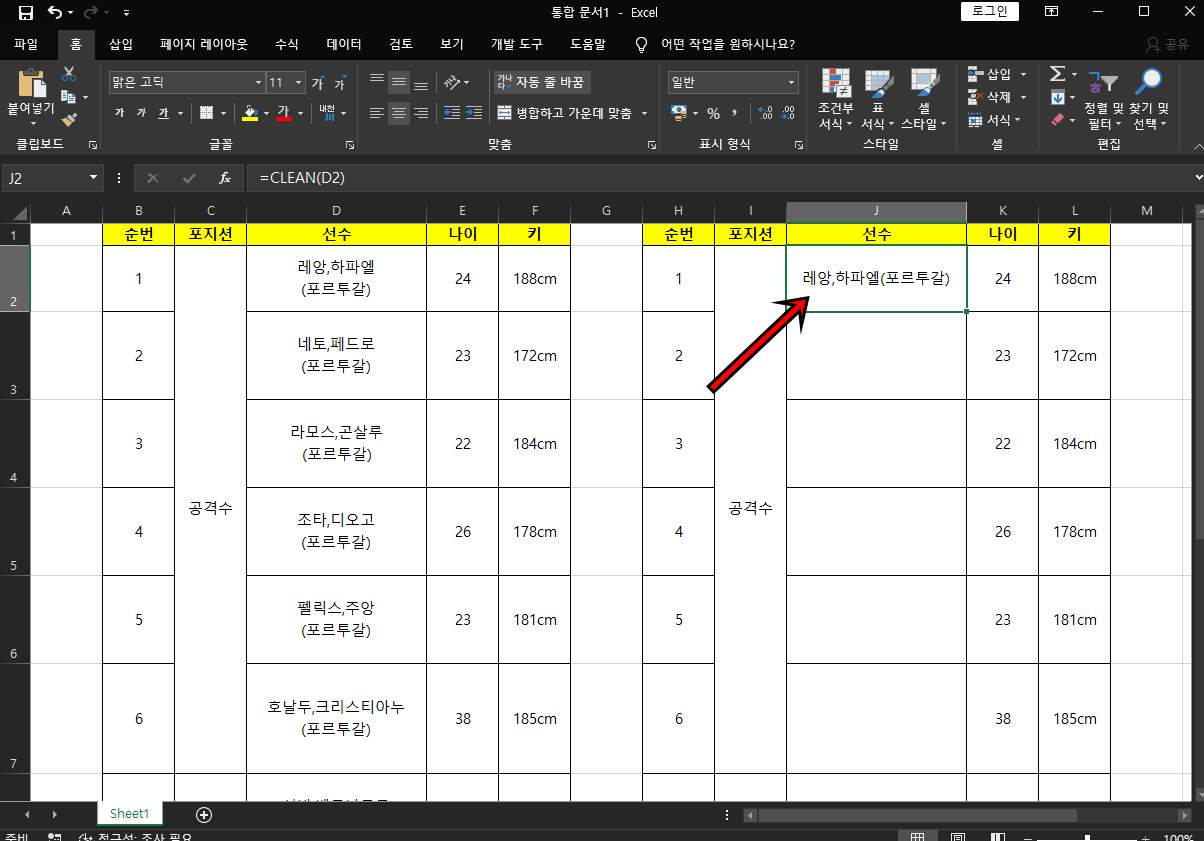Open Cell Styles (셀 스타일)
This screenshot has height=841, width=1204.
click(x=924, y=100)
